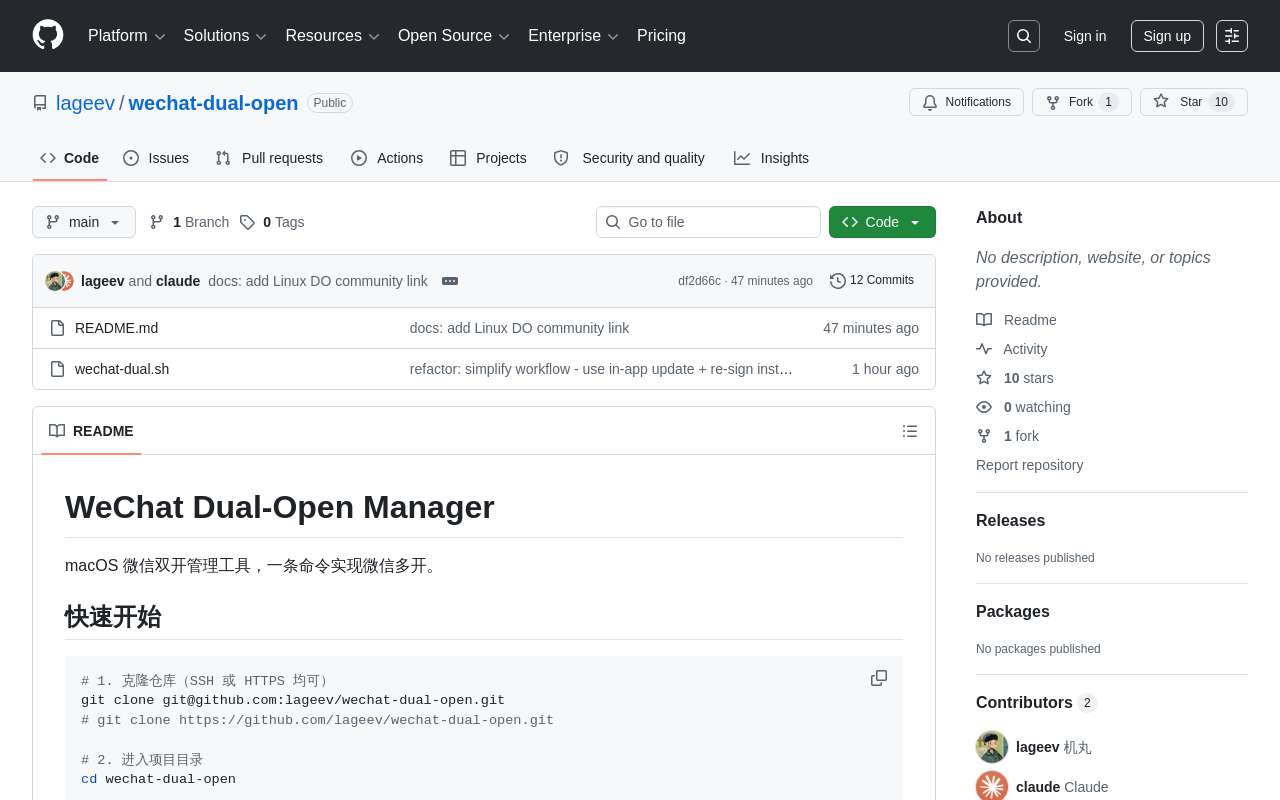
Task: Click the branch icon beside 1 Branch
Action: point(157,222)
